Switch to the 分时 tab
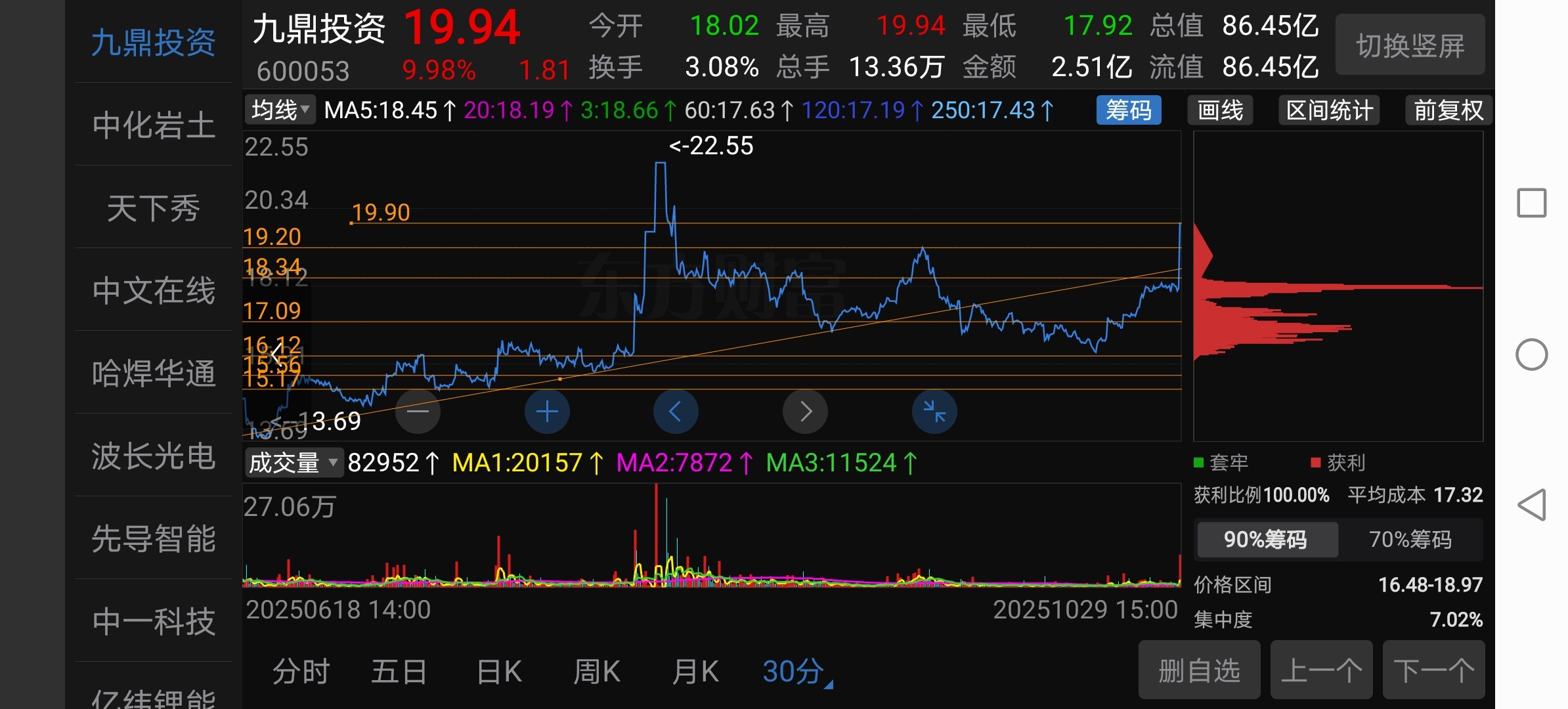The image size is (1568, 709). pyautogui.click(x=301, y=672)
